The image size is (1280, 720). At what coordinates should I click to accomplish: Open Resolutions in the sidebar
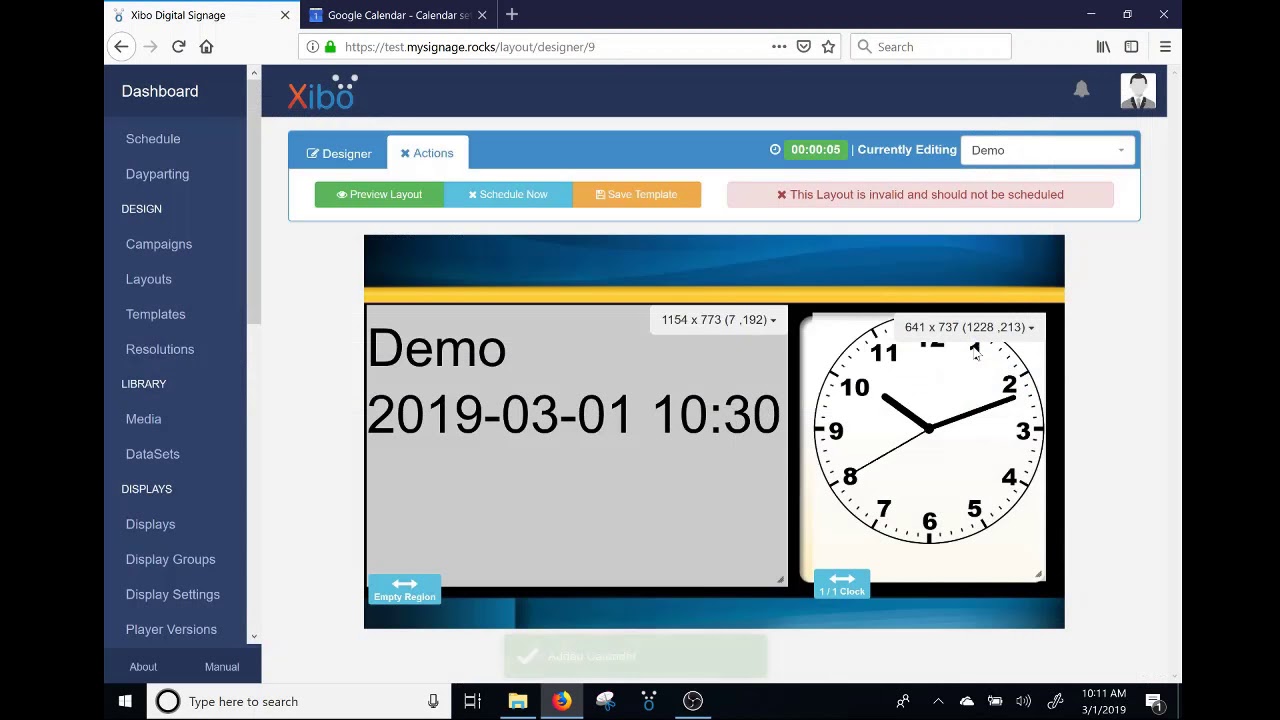pyautogui.click(x=160, y=349)
